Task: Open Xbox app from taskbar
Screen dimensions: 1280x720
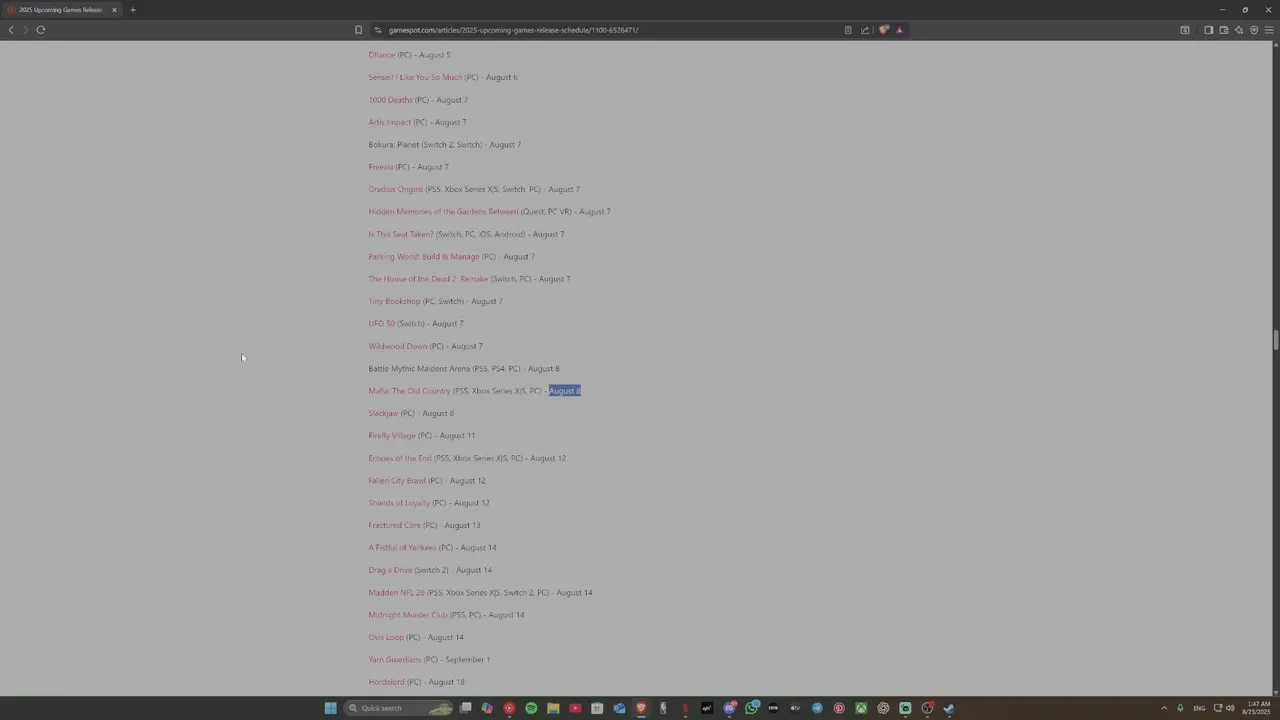Action: click(x=861, y=708)
